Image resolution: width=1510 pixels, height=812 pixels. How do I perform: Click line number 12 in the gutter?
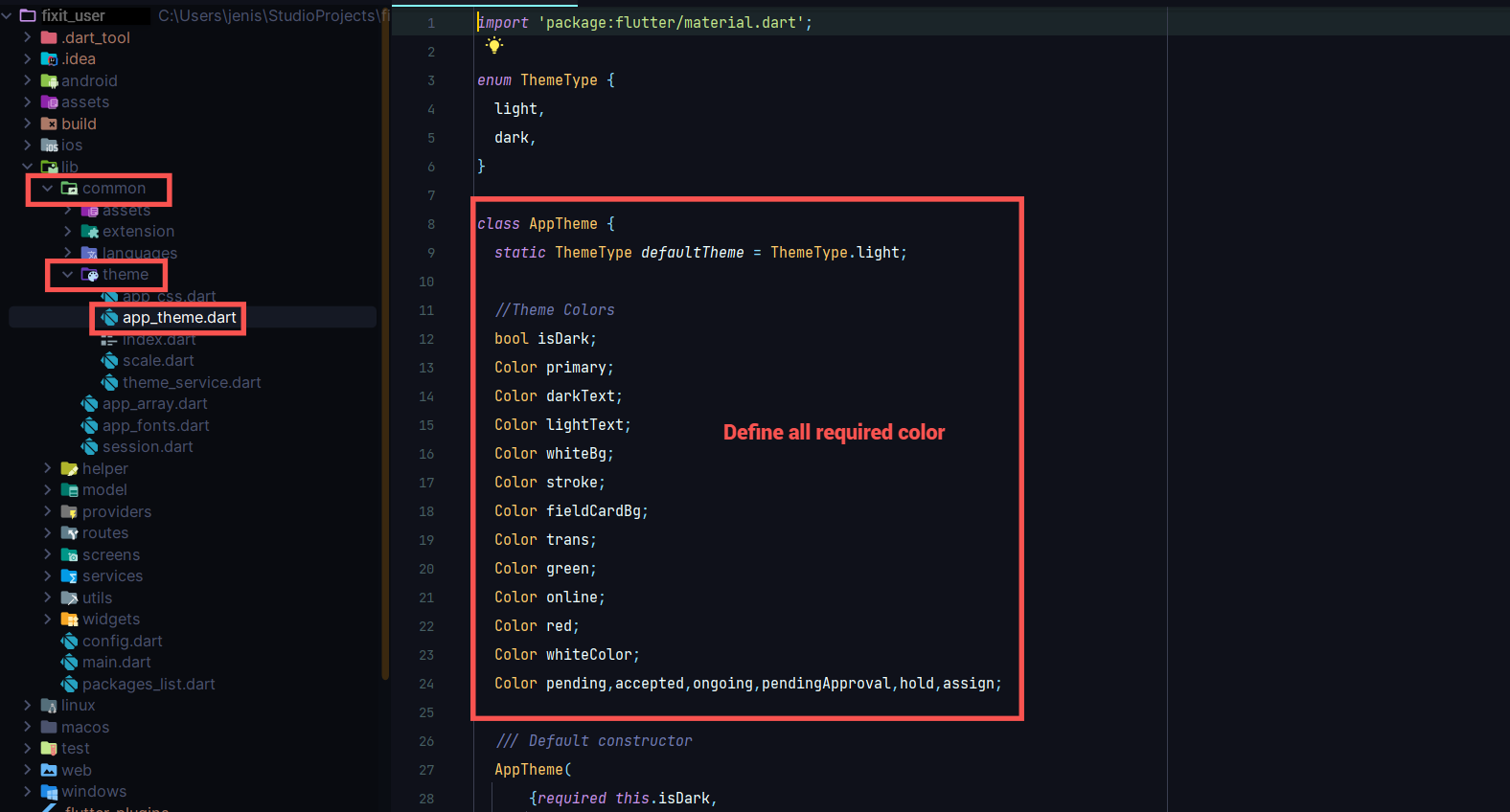[426, 339]
